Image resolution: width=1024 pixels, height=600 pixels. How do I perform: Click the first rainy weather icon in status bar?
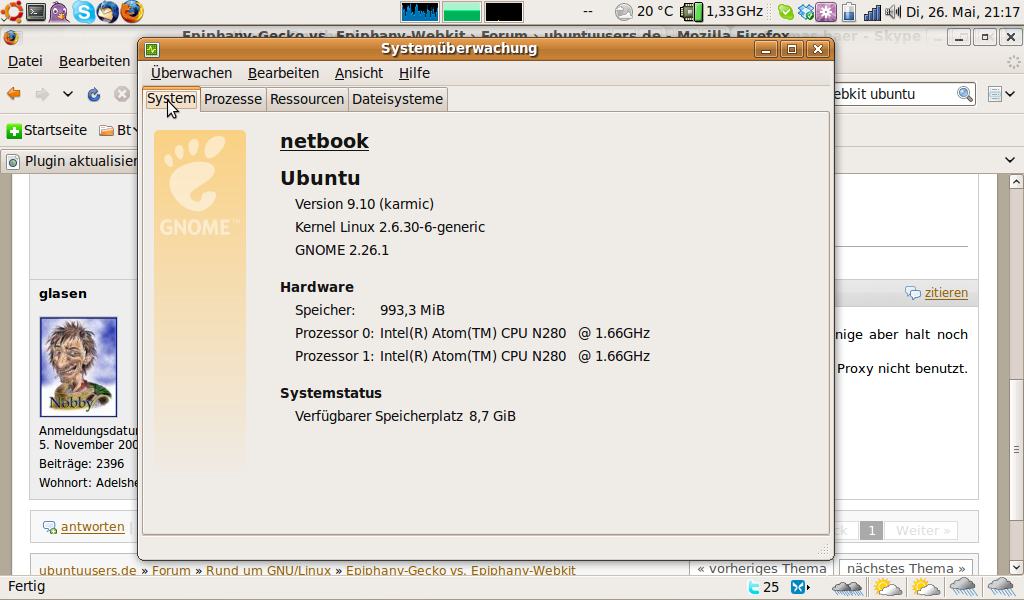click(x=847, y=587)
